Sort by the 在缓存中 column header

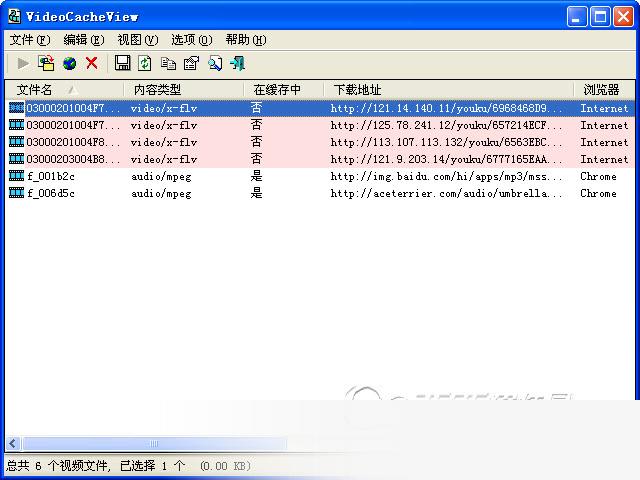[x=284, y=89]
